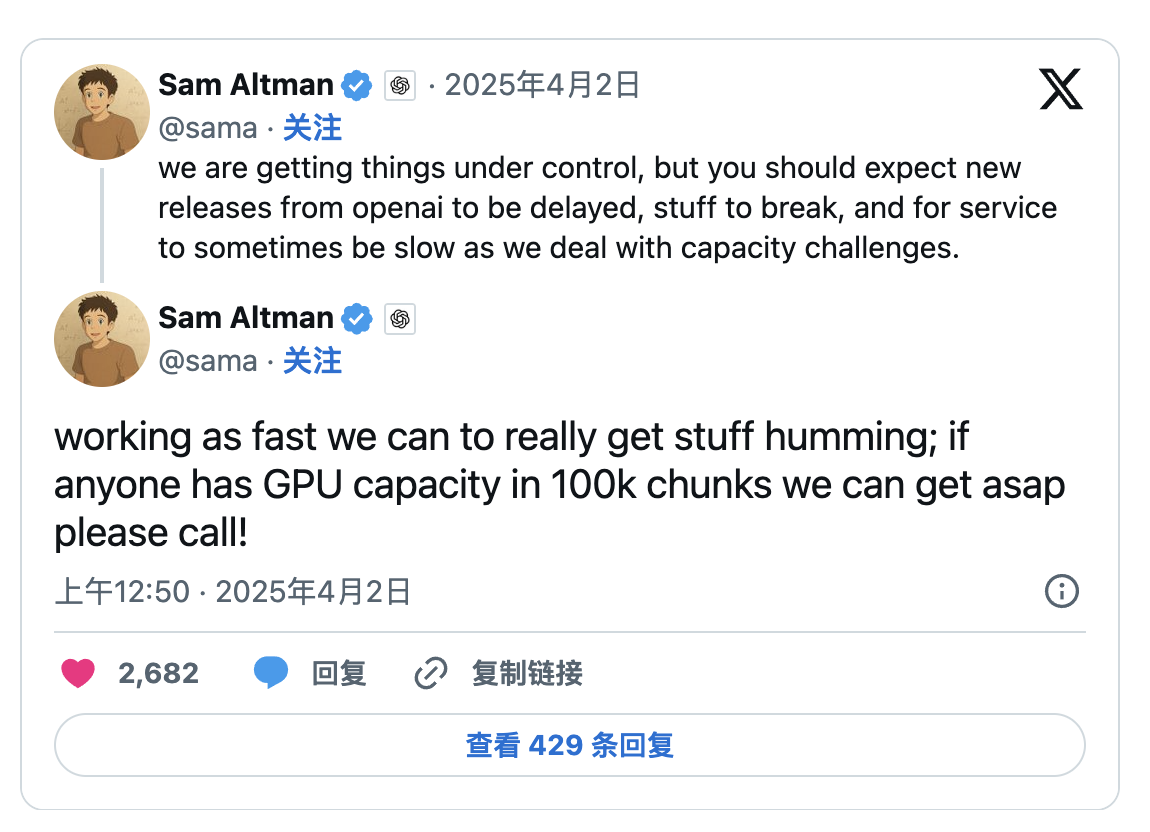The height and width of the screenshot is (832, 1150).
Task: Click the X logo in the top corner
Action: 1061,89
